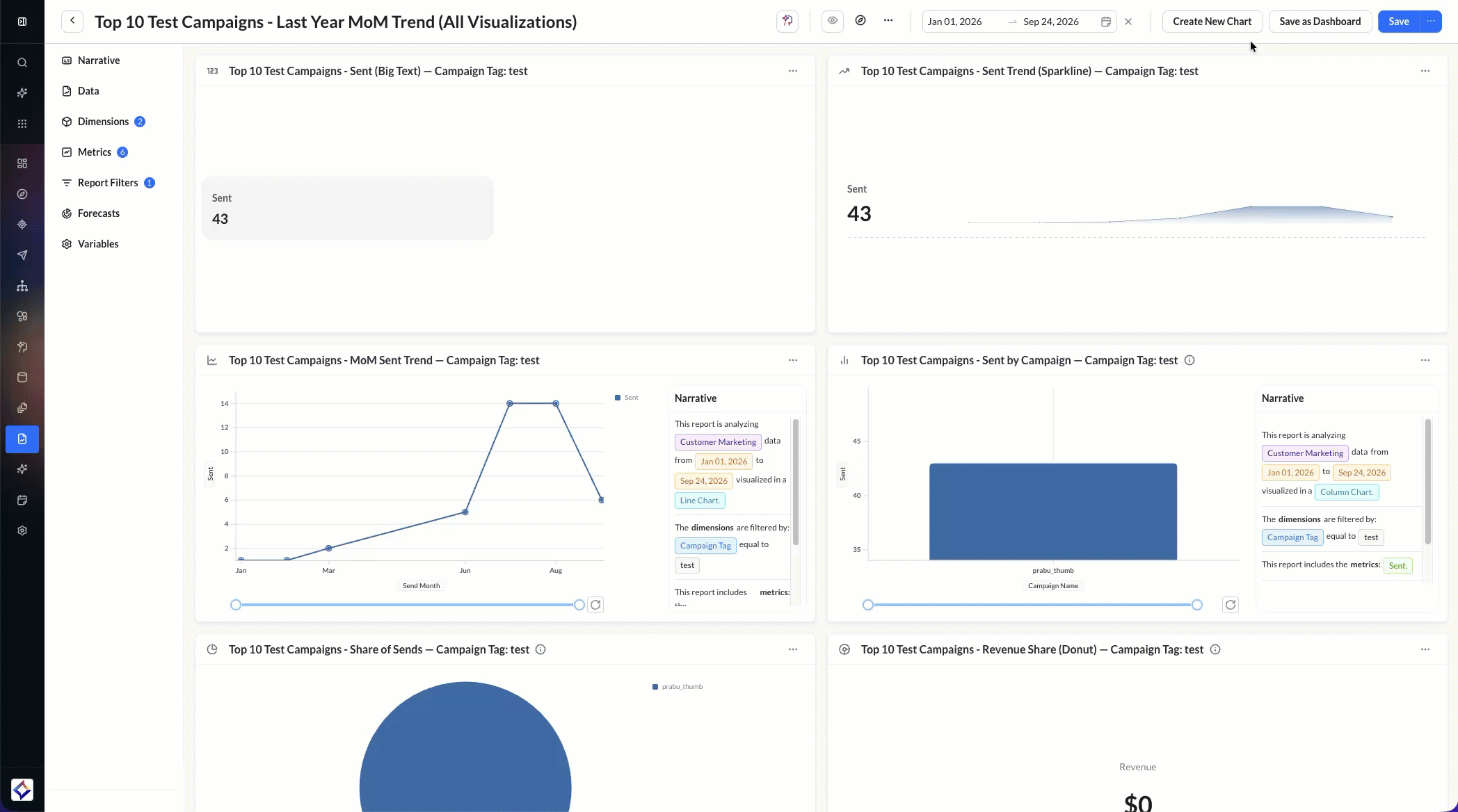Open the four-squares dashboards icon in sidebar
1458x812 pixels.
pyautogui.click(x=22, y=163)
